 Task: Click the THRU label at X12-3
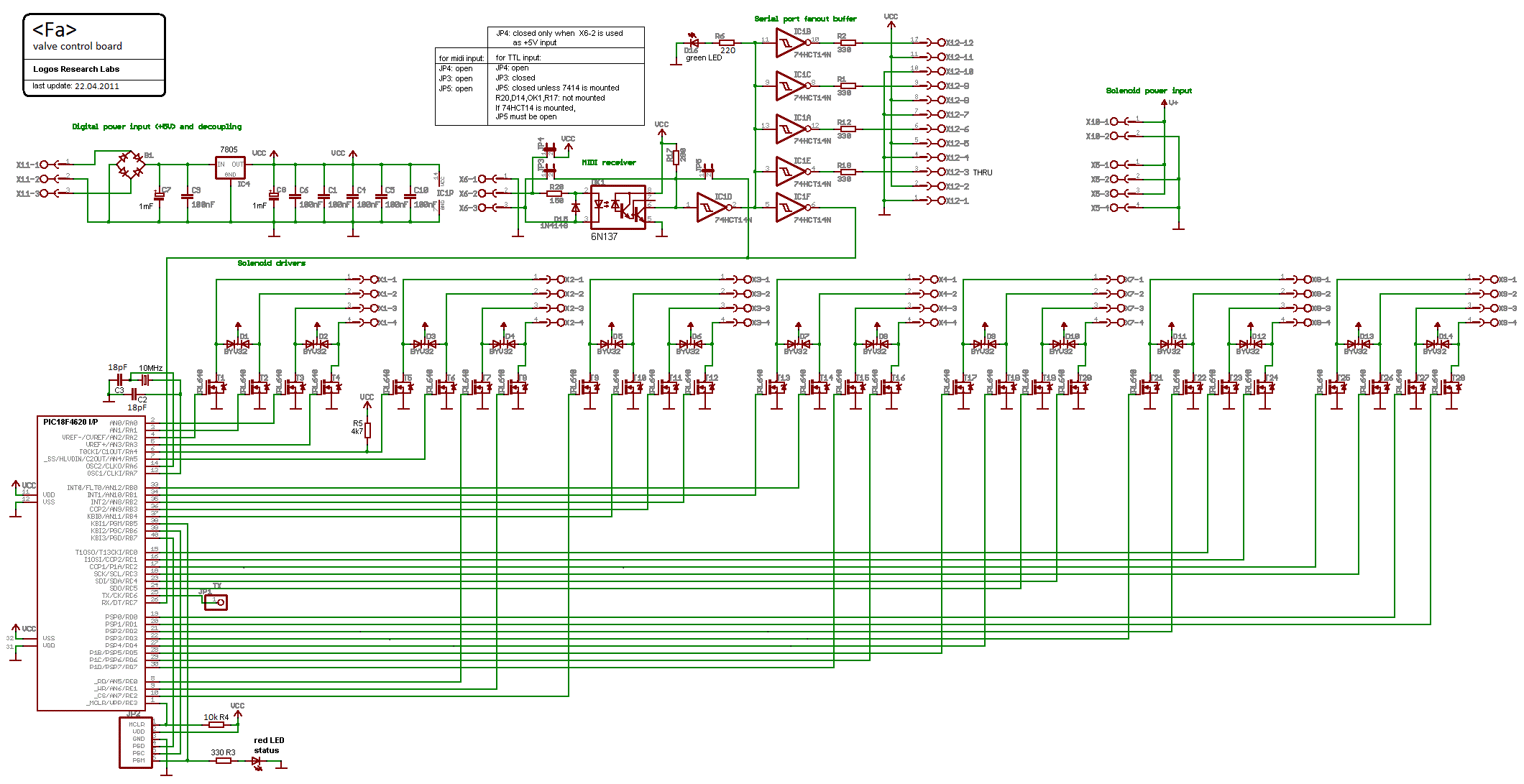982,172
